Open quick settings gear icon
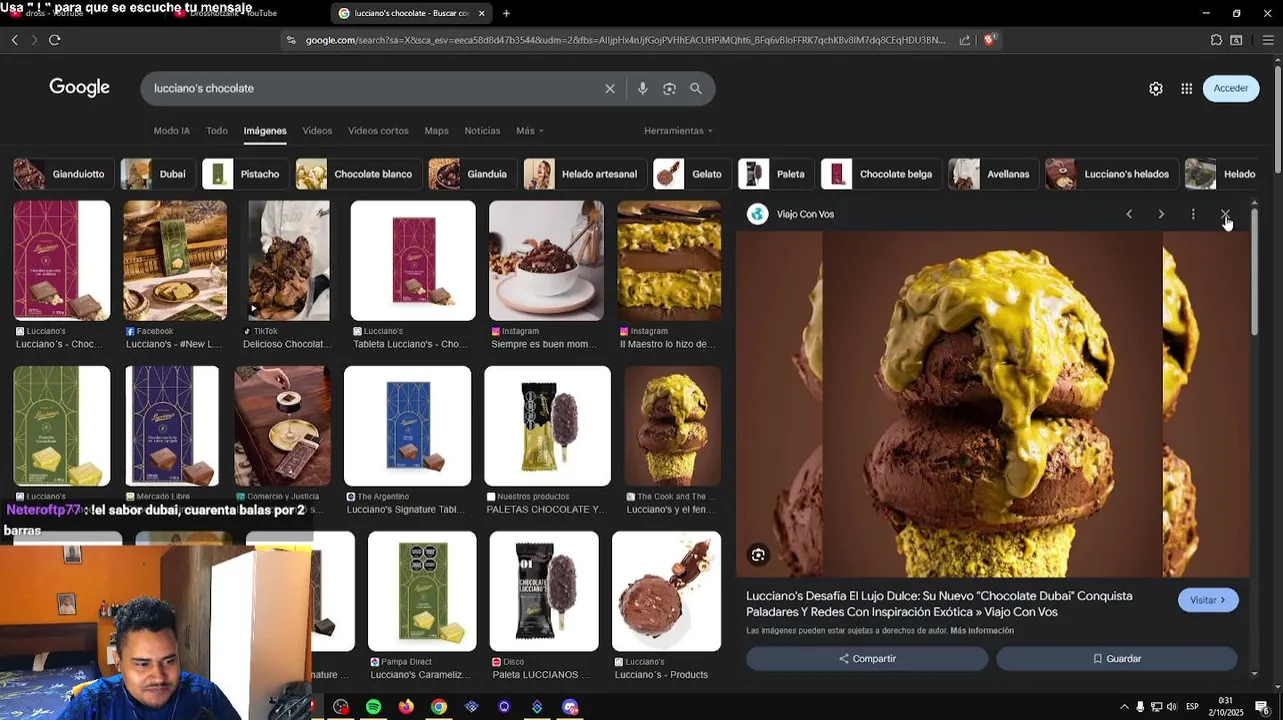 (x=1156, y=89)
